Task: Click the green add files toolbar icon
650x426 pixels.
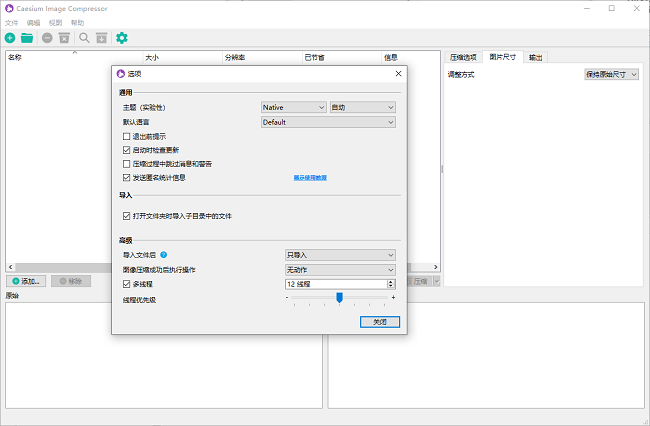Action: [x=10, y=38]
